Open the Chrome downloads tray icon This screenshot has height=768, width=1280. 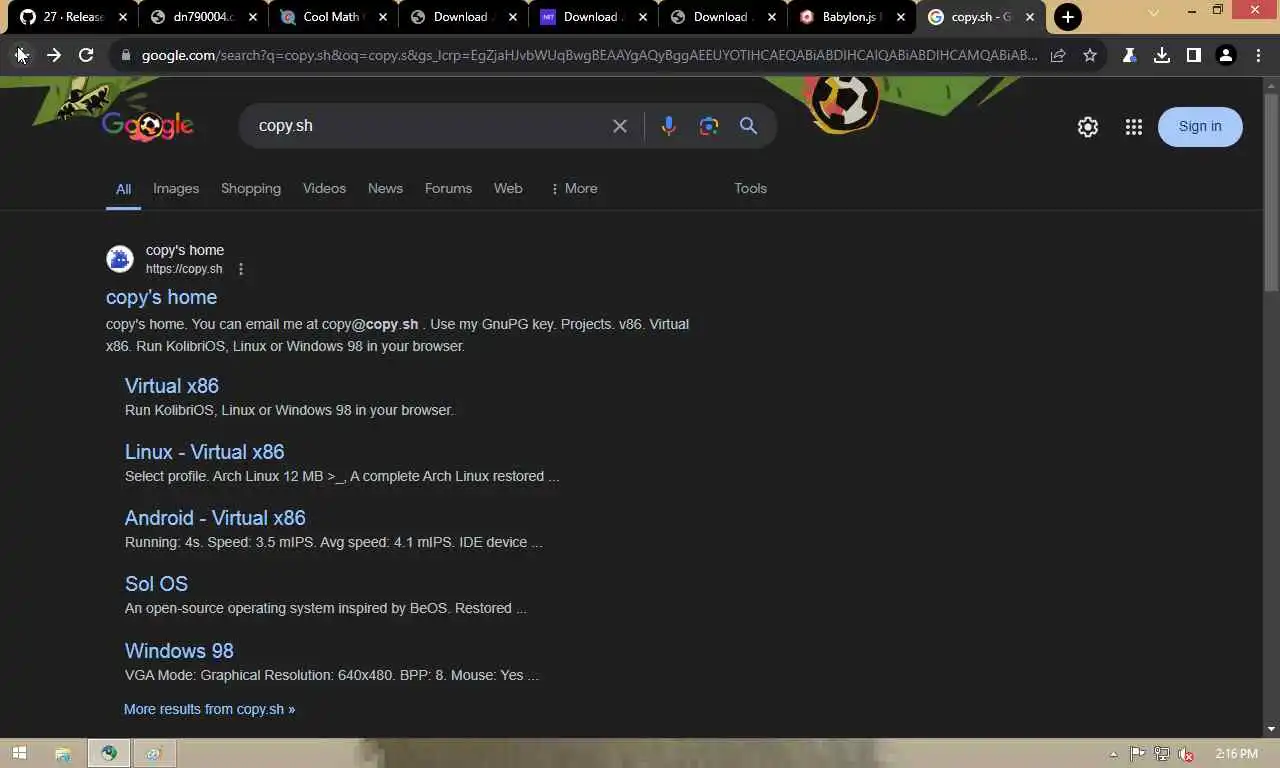1161,55
